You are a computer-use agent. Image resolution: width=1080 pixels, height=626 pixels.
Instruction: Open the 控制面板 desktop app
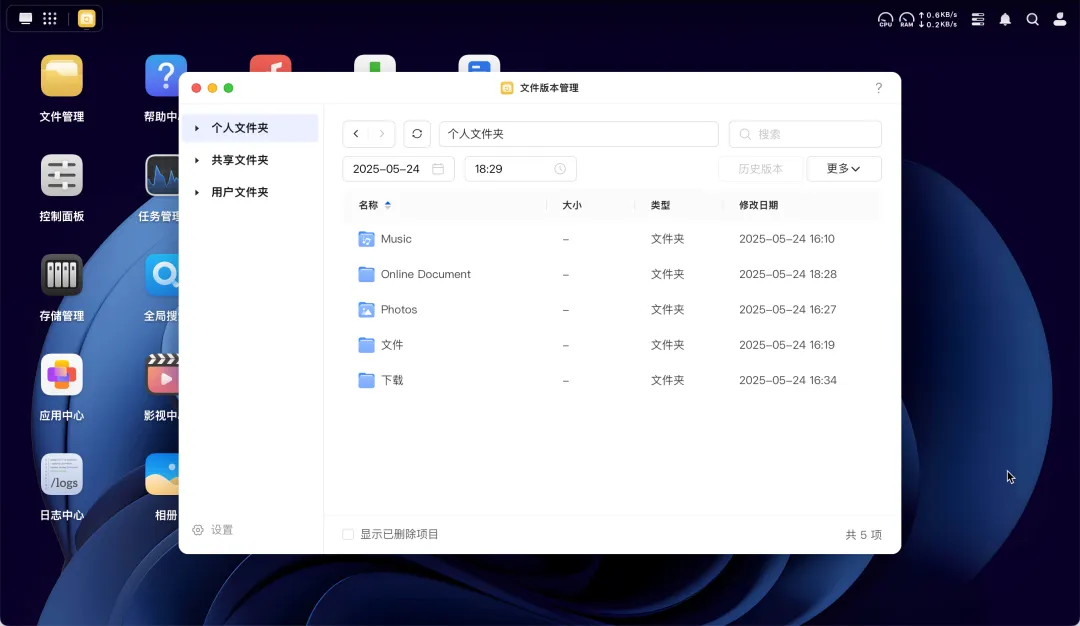click(61, 176)
